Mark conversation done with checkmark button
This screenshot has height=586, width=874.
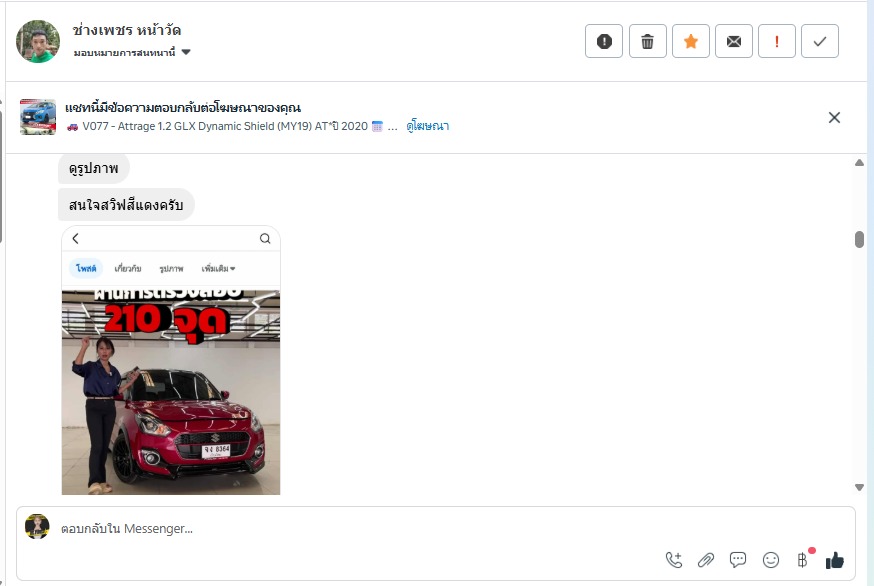[819, 41]
